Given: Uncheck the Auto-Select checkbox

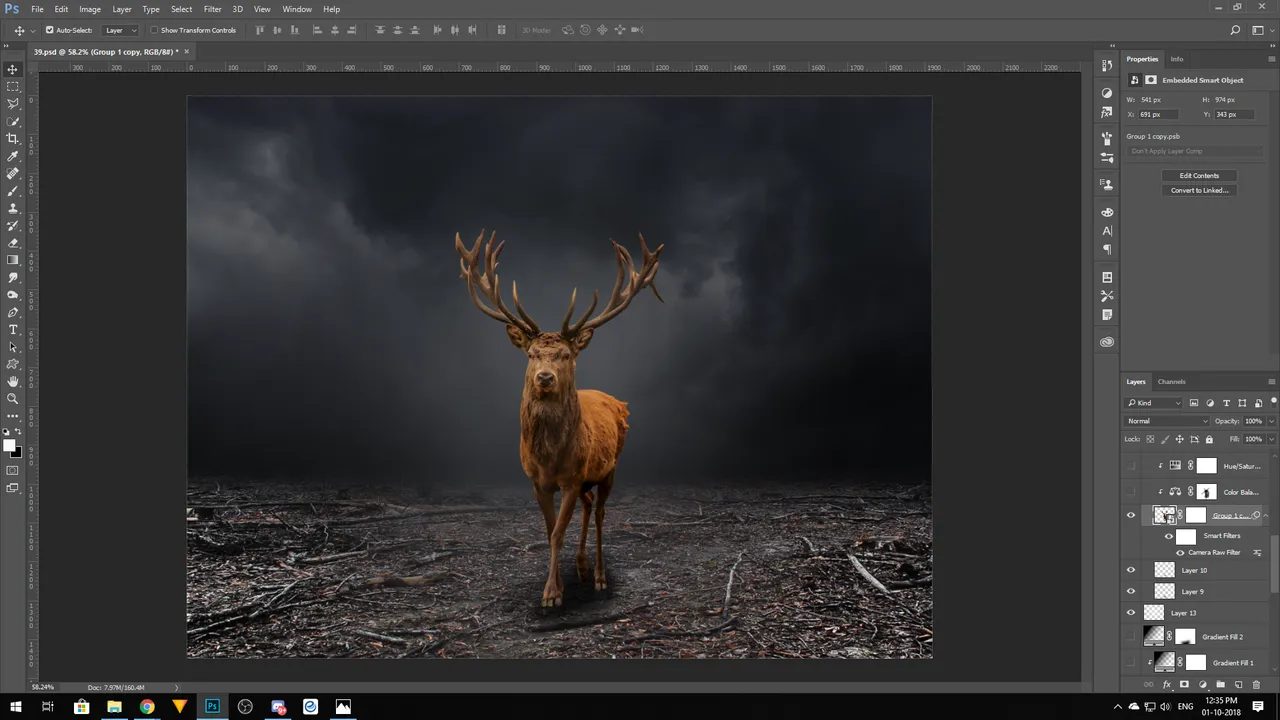Looking at the screenshot, I should click(49, 30).
